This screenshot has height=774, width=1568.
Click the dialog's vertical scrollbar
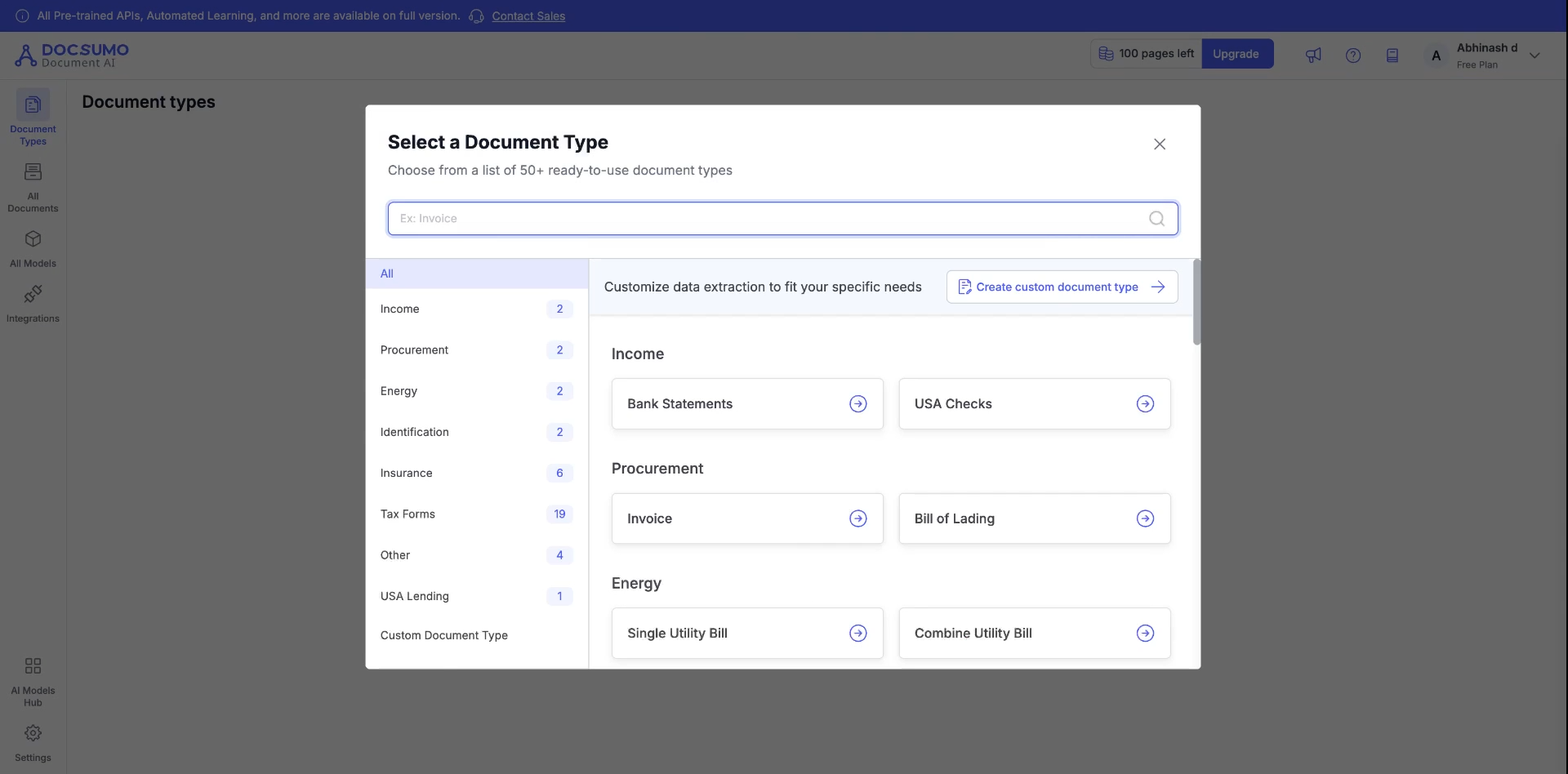[x=1196, y=302]
